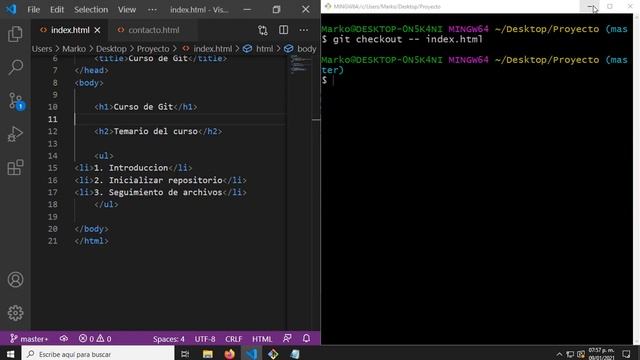Open the Edit menu
This screenshot has width=640, height=360.
(x=57, y=9)
